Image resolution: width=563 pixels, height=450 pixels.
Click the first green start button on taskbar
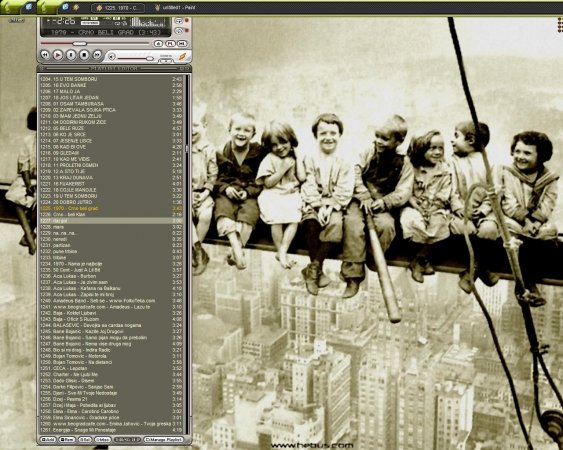tap(10, 7)
